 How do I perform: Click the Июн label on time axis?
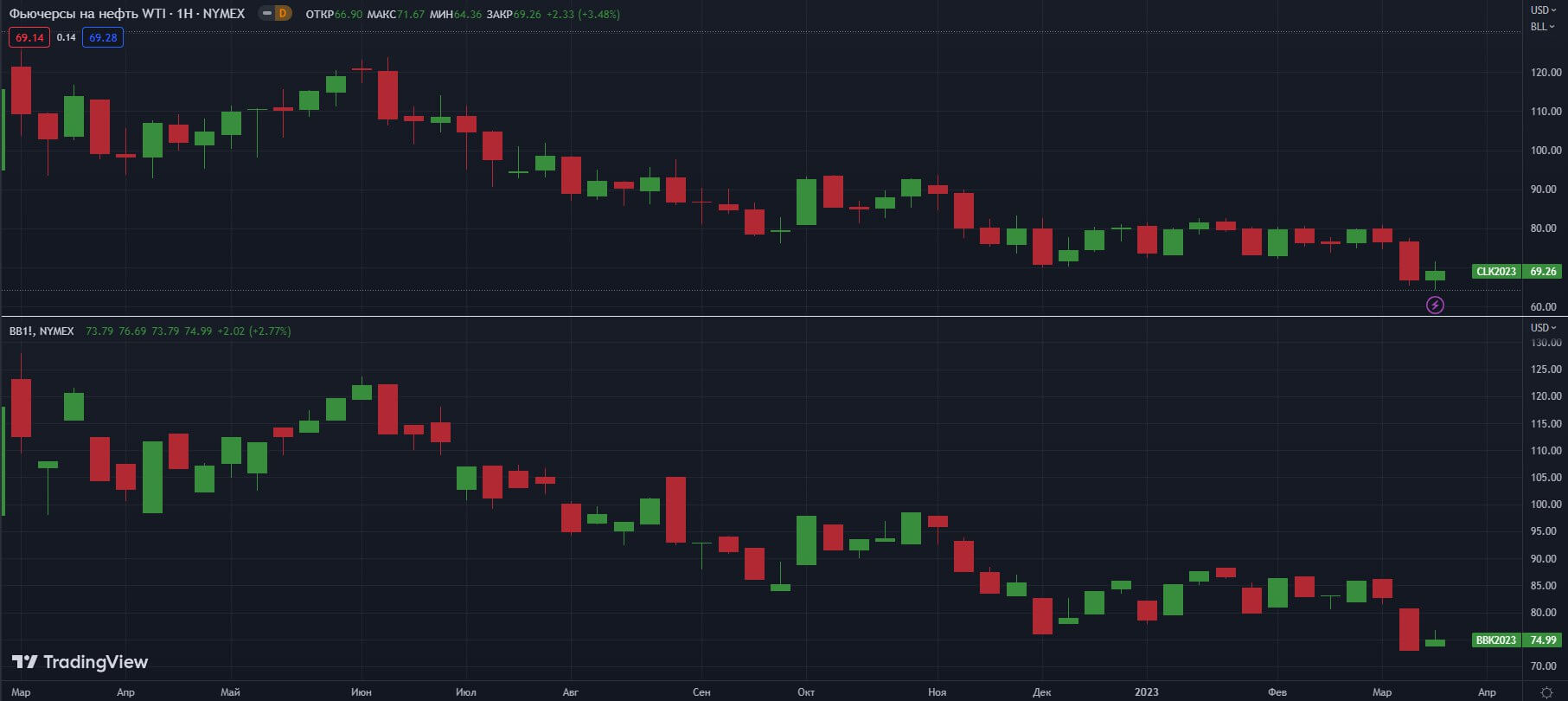[362, 692]
